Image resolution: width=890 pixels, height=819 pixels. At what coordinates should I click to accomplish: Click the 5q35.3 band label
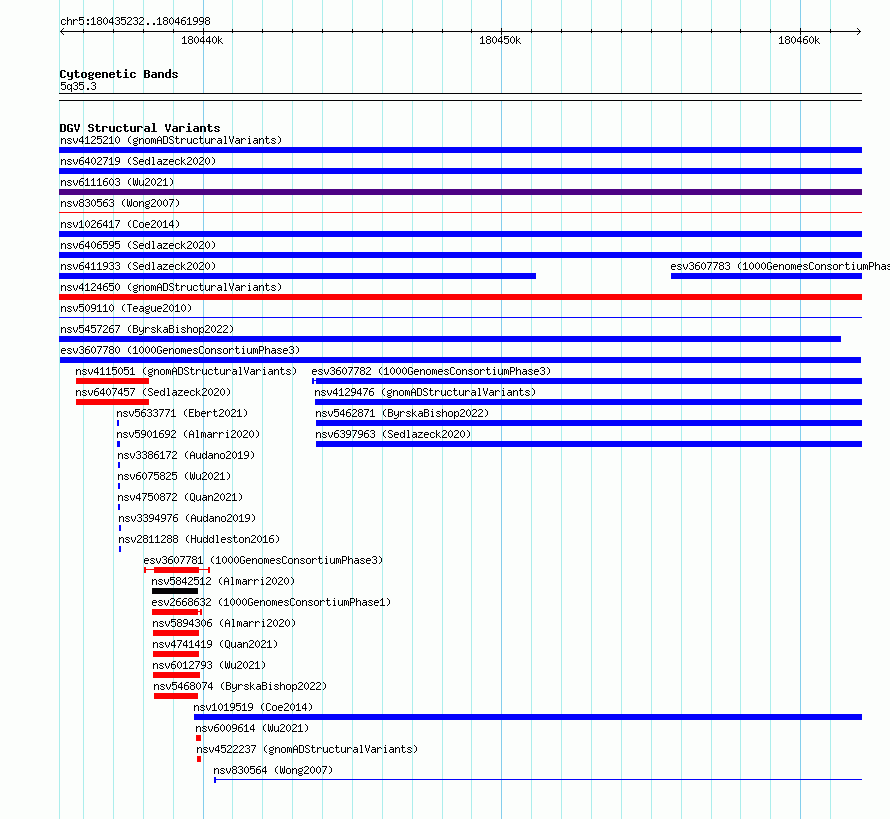click(x=78, y=86)
